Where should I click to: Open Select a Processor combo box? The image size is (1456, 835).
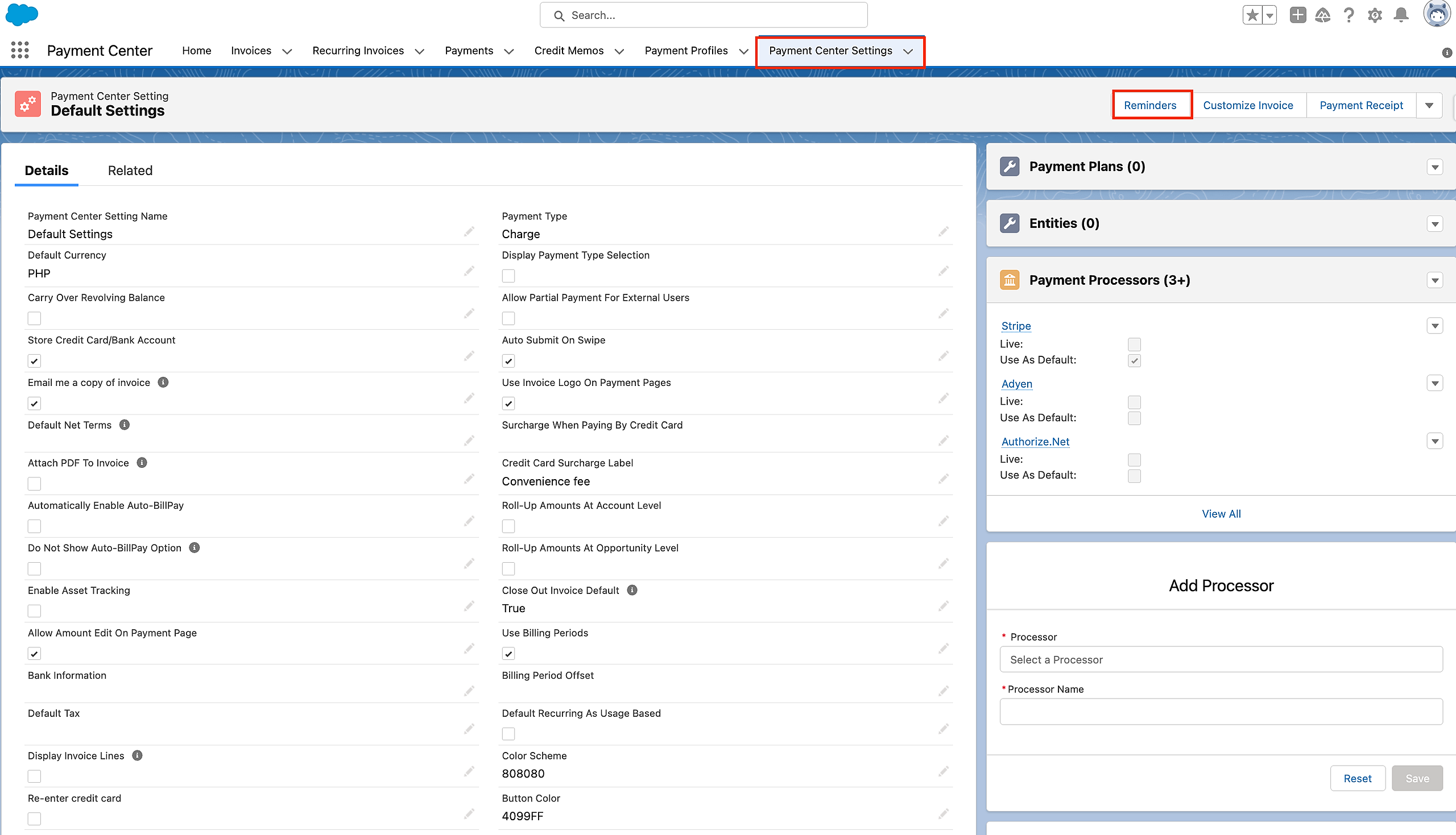pyautogui.click(x=1221, y=659)
